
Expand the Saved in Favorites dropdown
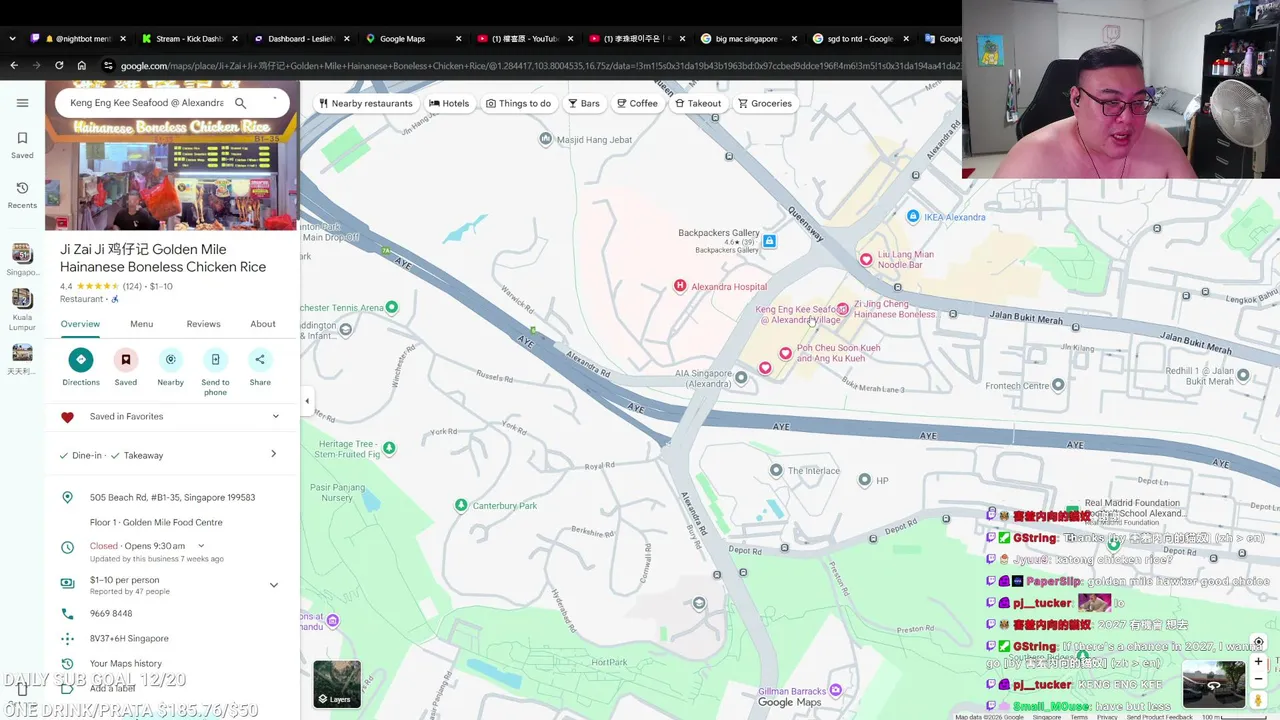point(276,417)
